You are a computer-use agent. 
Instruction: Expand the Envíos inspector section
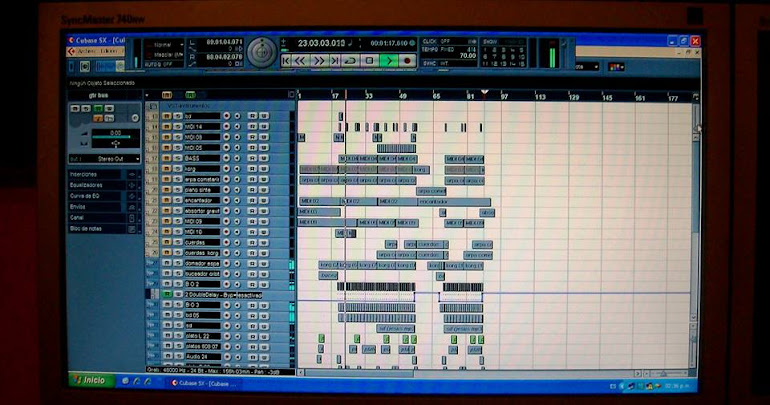point(96,207)
